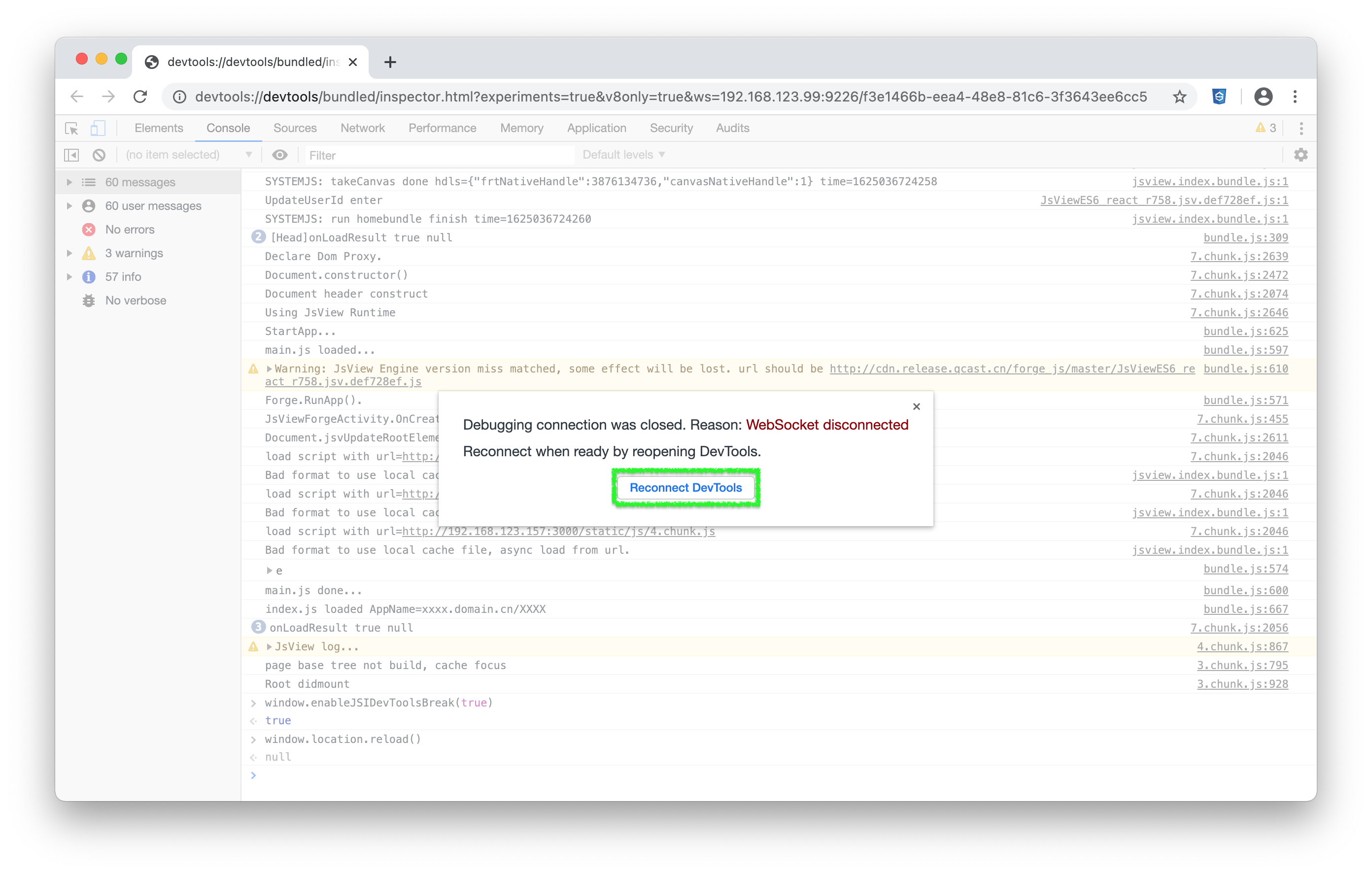This screenshot has height=874, width=1372.
Task: Open the new tab plus button
Action: pos(390,62)
